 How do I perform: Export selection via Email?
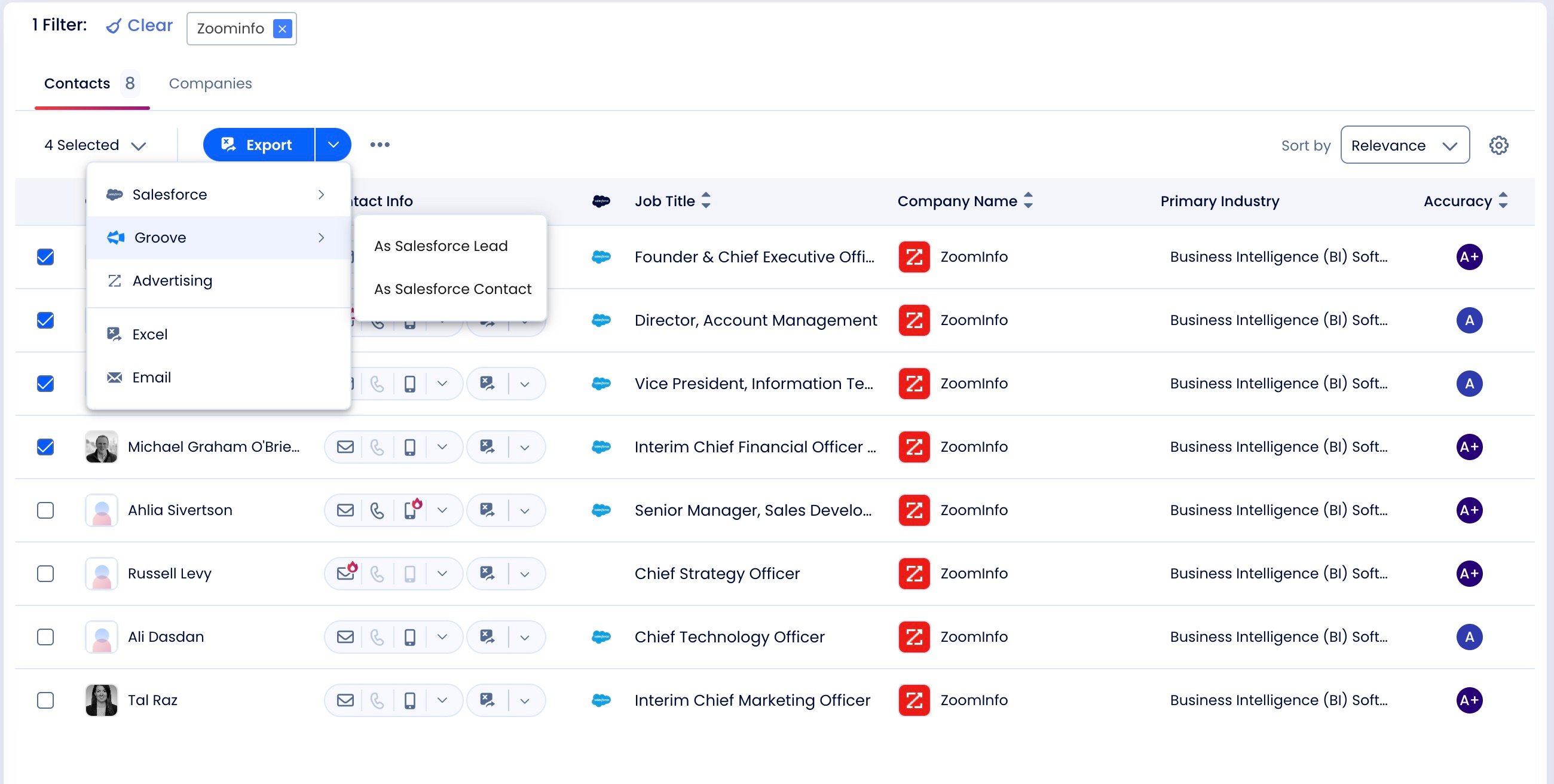tap(218, 378)
